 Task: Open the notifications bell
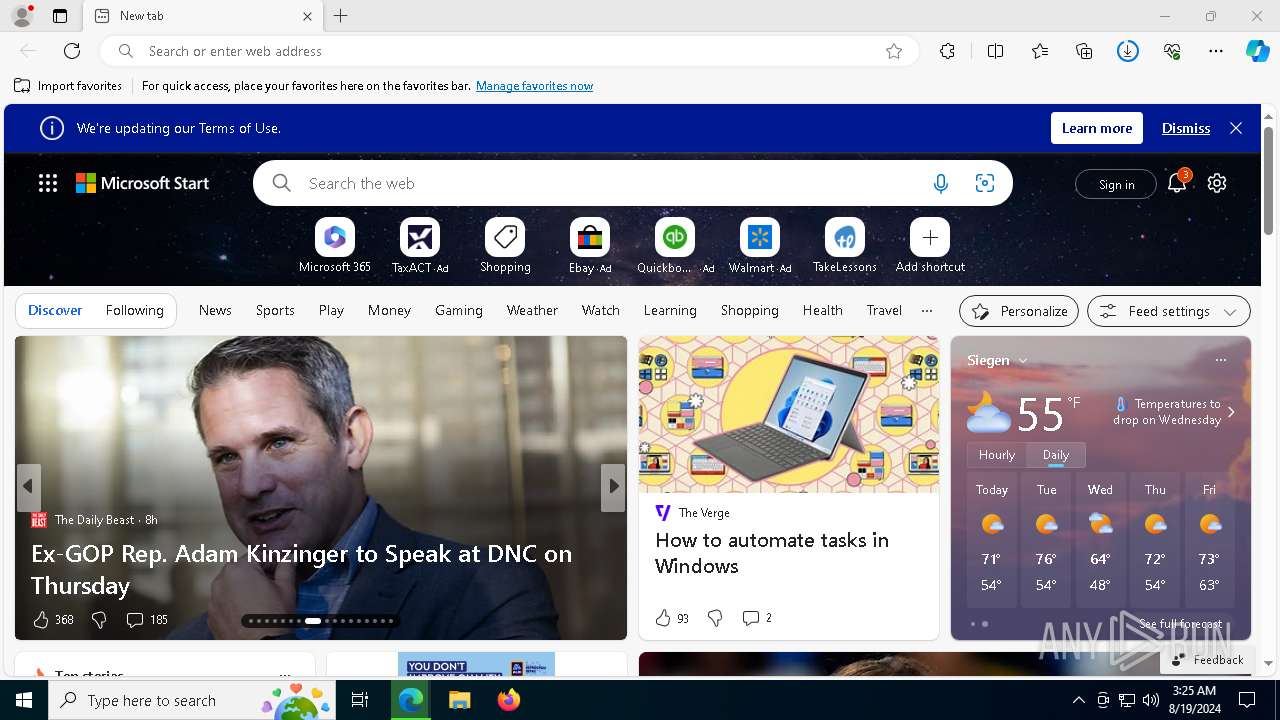point(1177,182)
